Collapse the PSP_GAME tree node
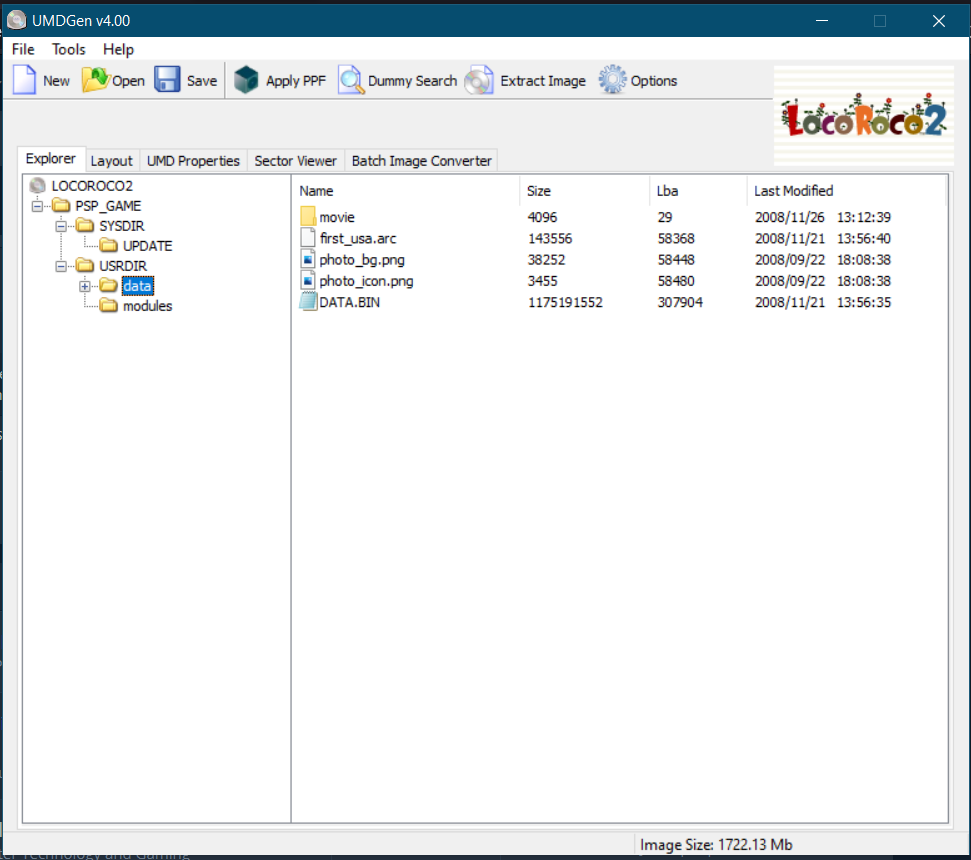The image size is (971, 860). pyautogui.click(x=37, y=206)
